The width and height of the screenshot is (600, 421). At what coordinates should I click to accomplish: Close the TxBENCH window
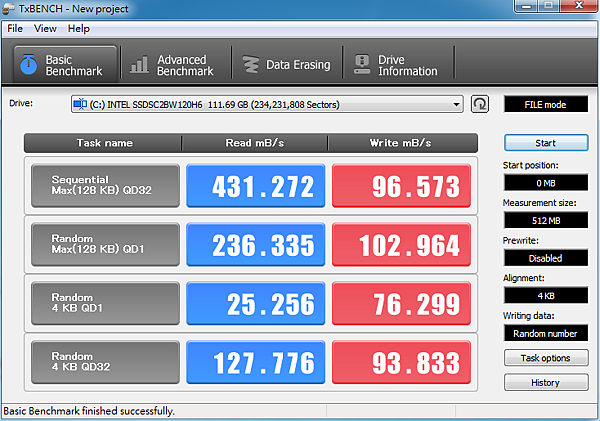579,6
